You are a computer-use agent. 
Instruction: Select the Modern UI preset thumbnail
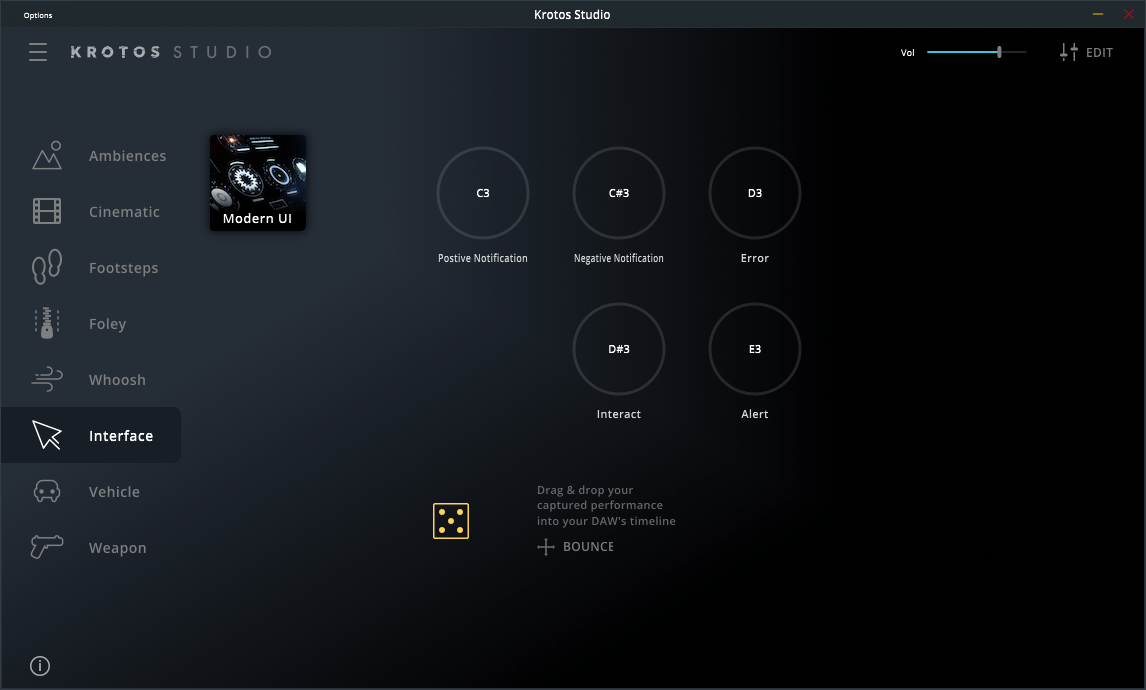[257, 182]
